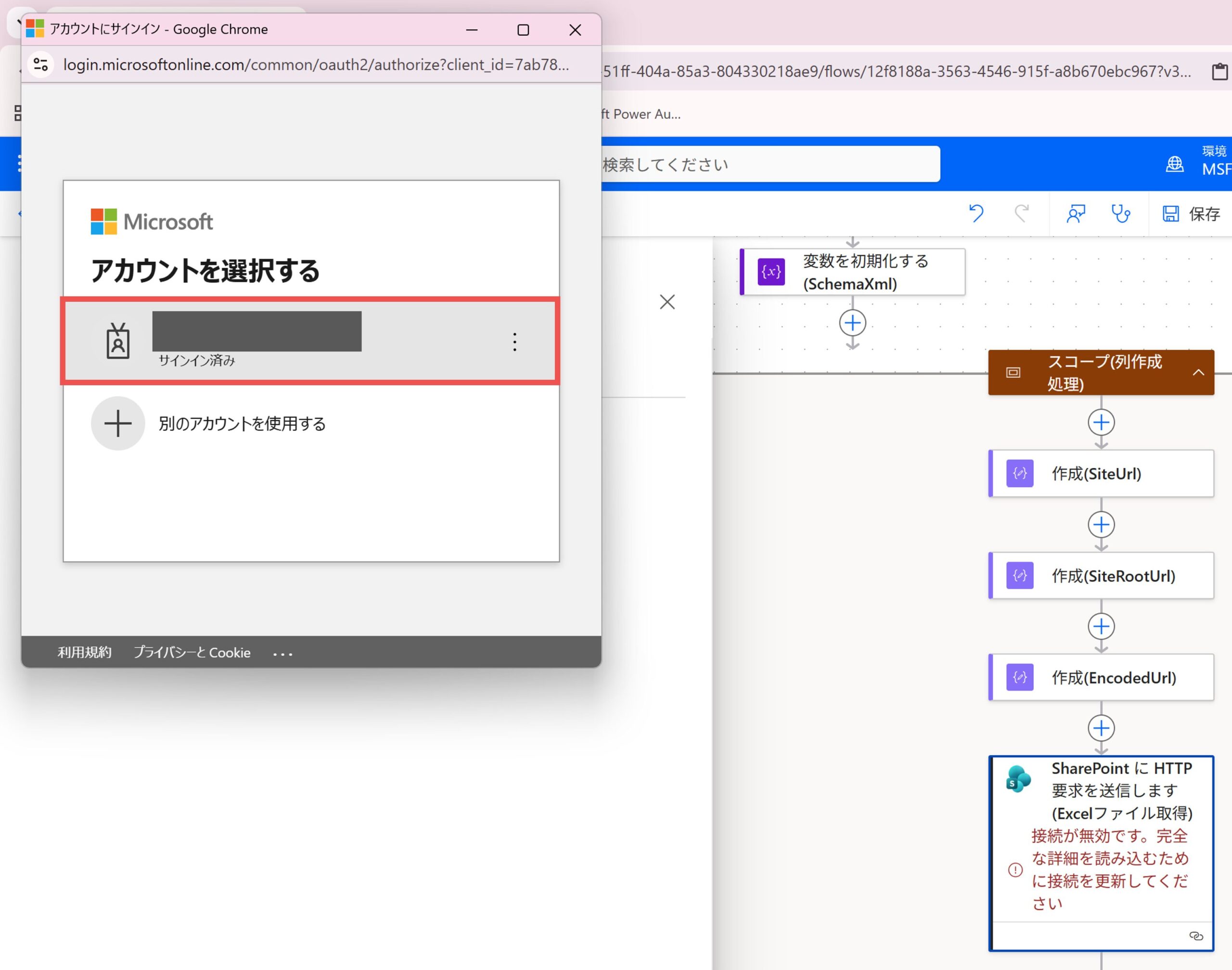Click popup address bar URL
The height and width of the screenshot is (970, 1232).
[316, 64]
